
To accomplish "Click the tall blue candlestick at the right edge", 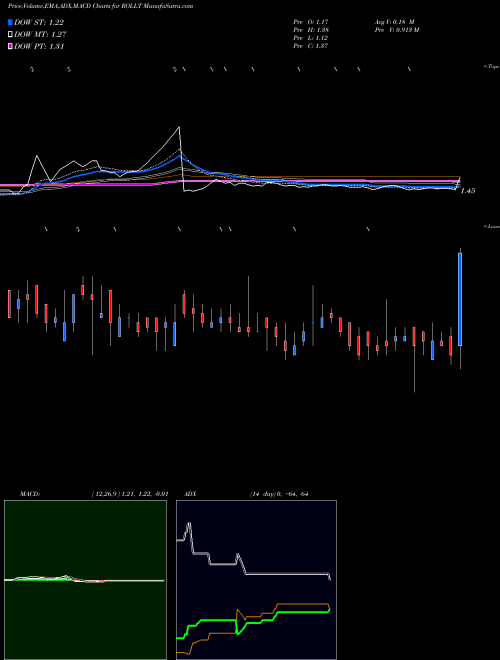I will click(460, 299).
